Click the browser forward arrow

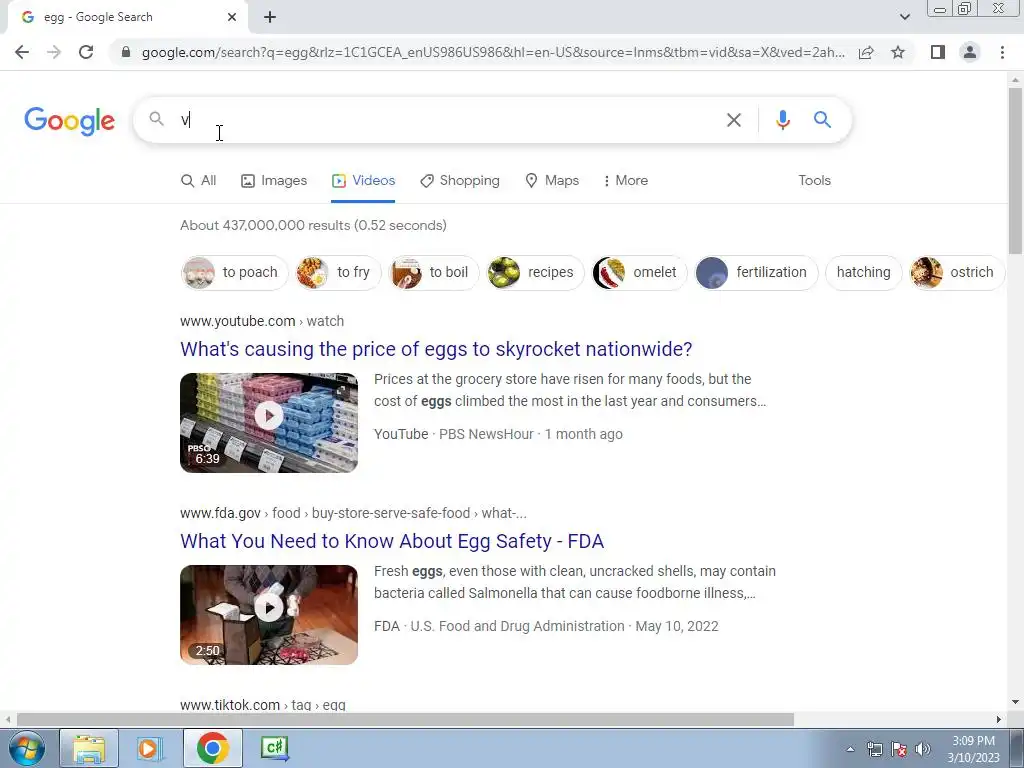54,52
